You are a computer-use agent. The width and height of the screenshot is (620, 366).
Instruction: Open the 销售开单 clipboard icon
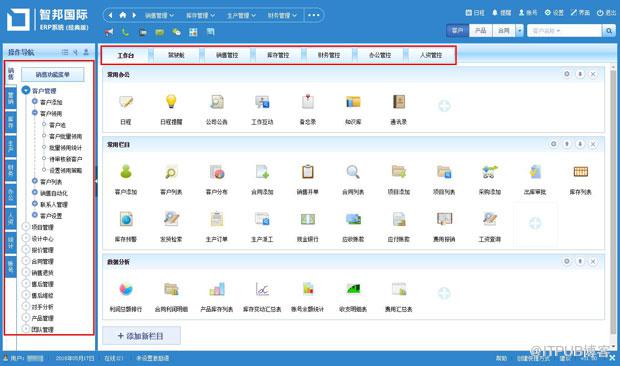tap(308, 172)
